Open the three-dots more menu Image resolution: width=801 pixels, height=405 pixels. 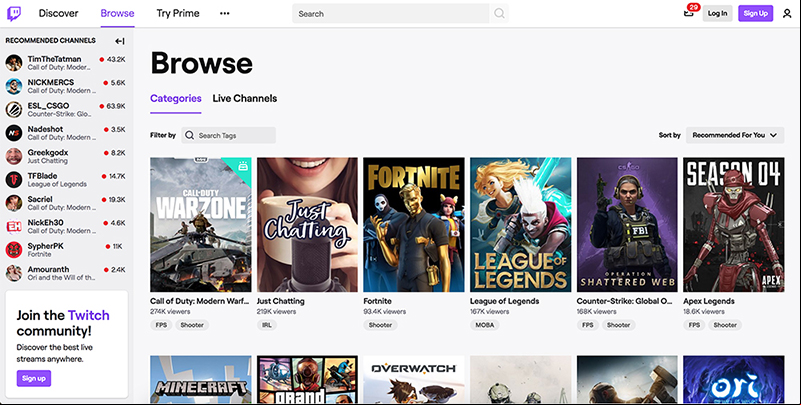click(225, 13)
